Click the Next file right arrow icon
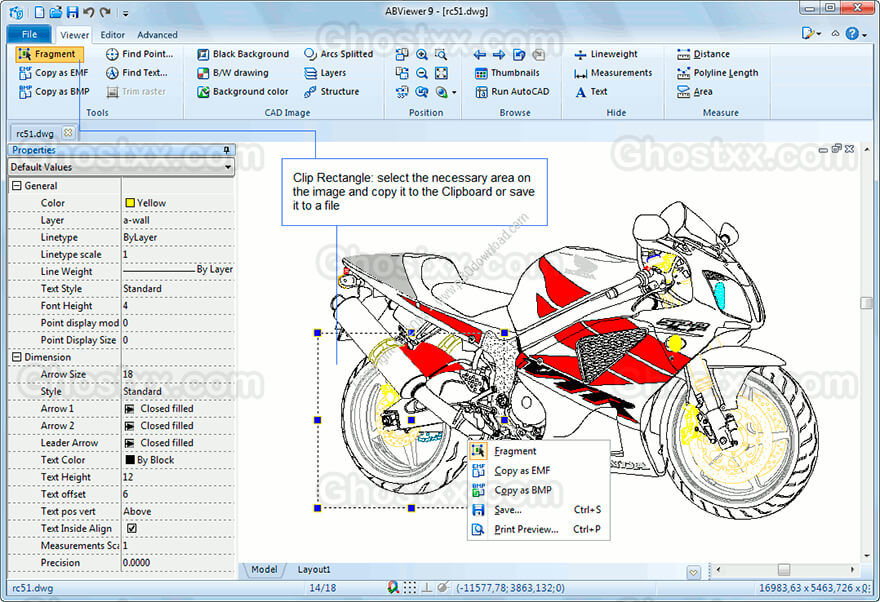Screen dimensions: 880x602 (499, 54)
